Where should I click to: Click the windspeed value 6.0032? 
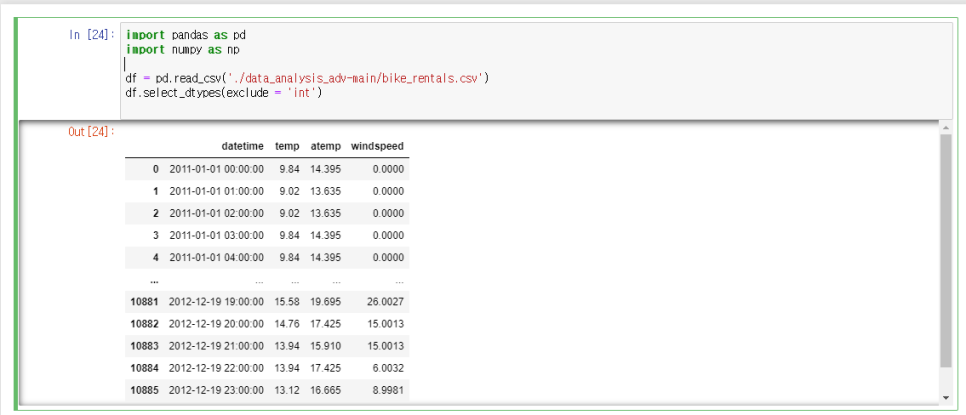389,368
